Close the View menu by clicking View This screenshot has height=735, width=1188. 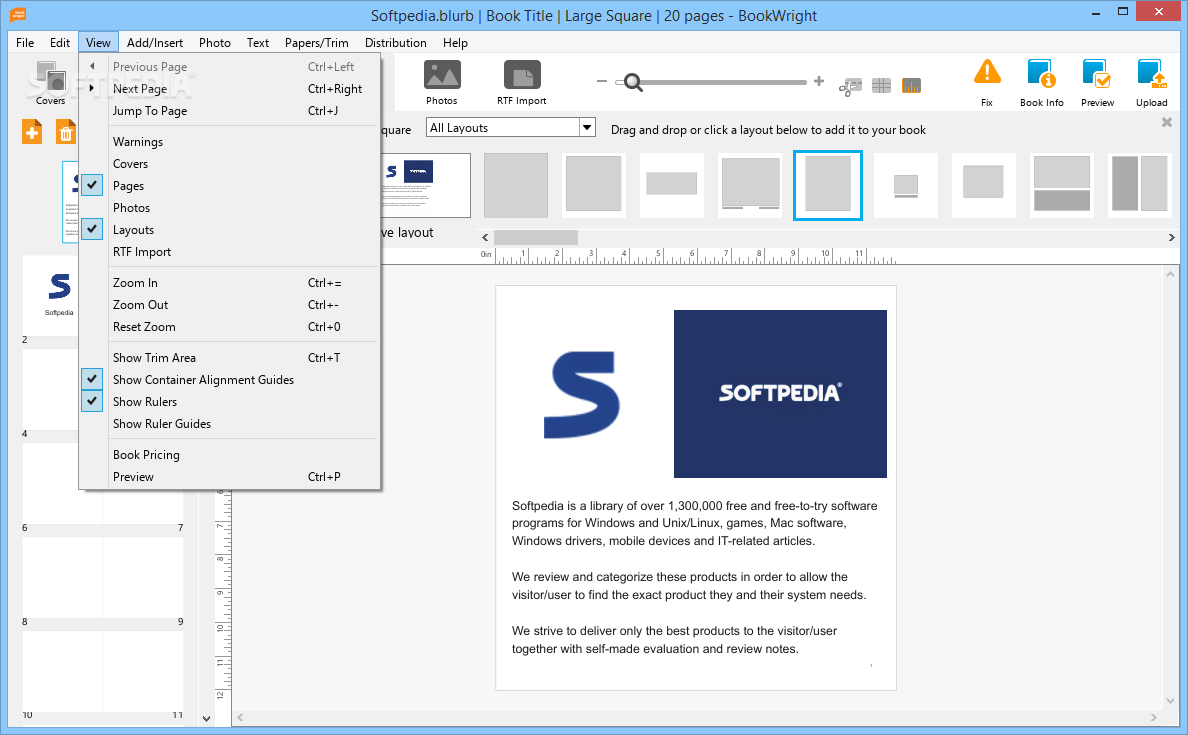pyautogui.click(x=98, y=42)
